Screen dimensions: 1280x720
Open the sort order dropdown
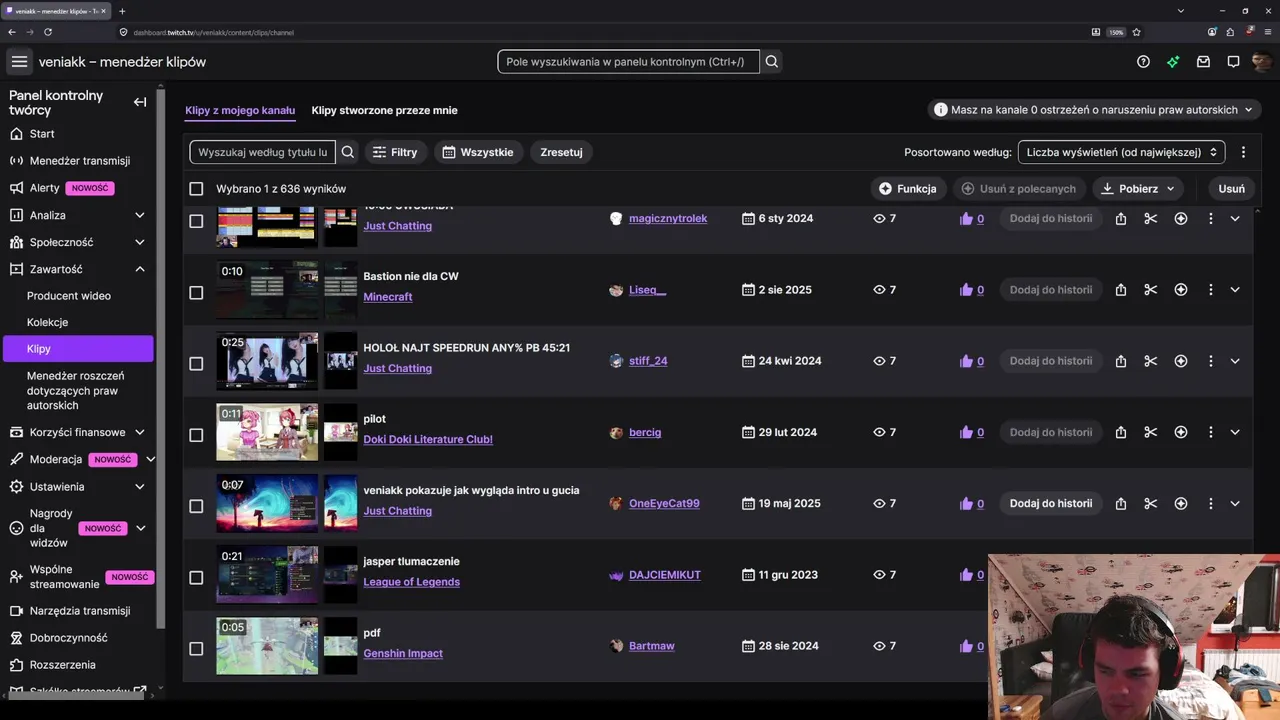point(1121,152)
